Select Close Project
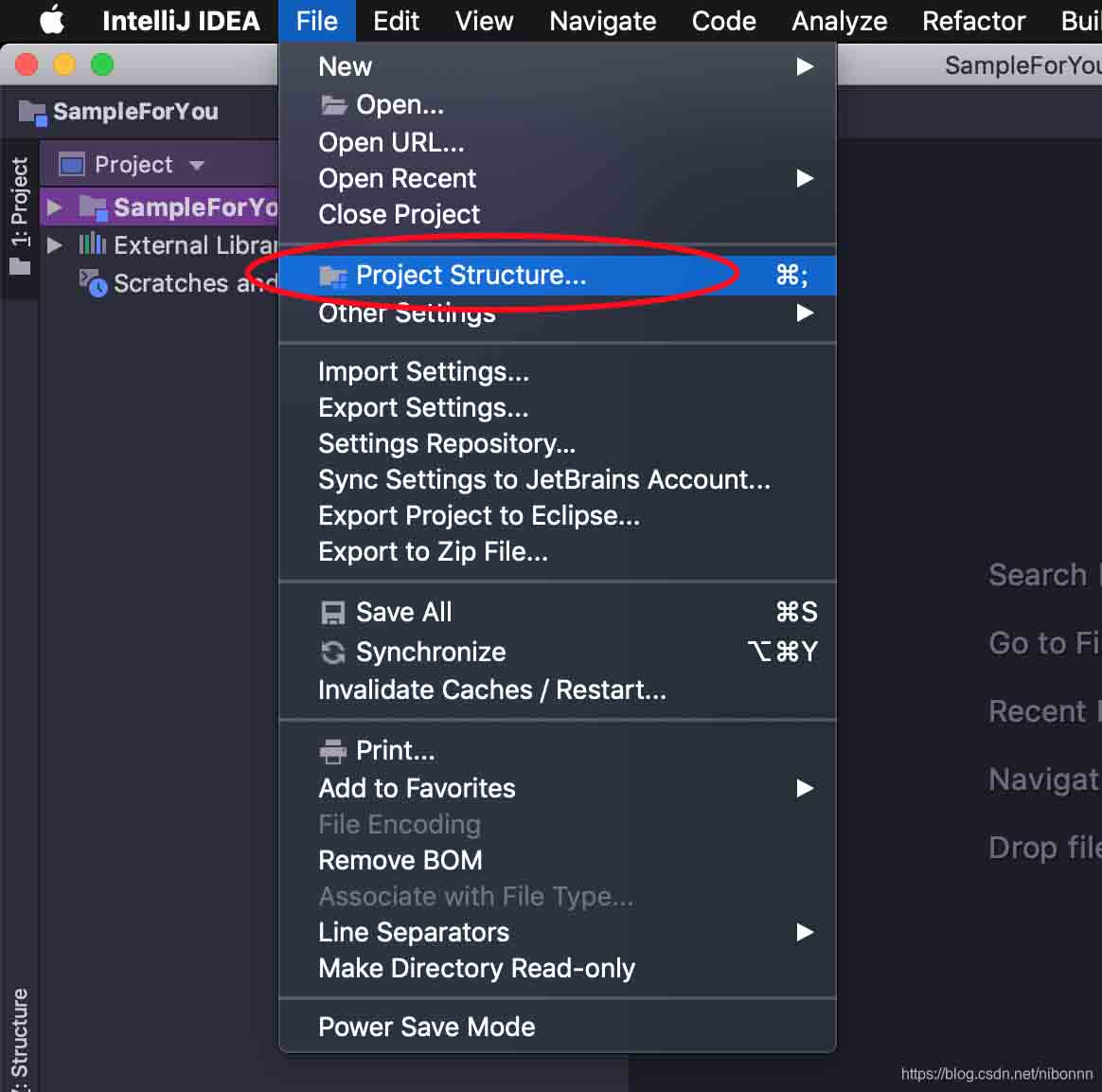1102x1092 pixels. [x=558, y=214]
